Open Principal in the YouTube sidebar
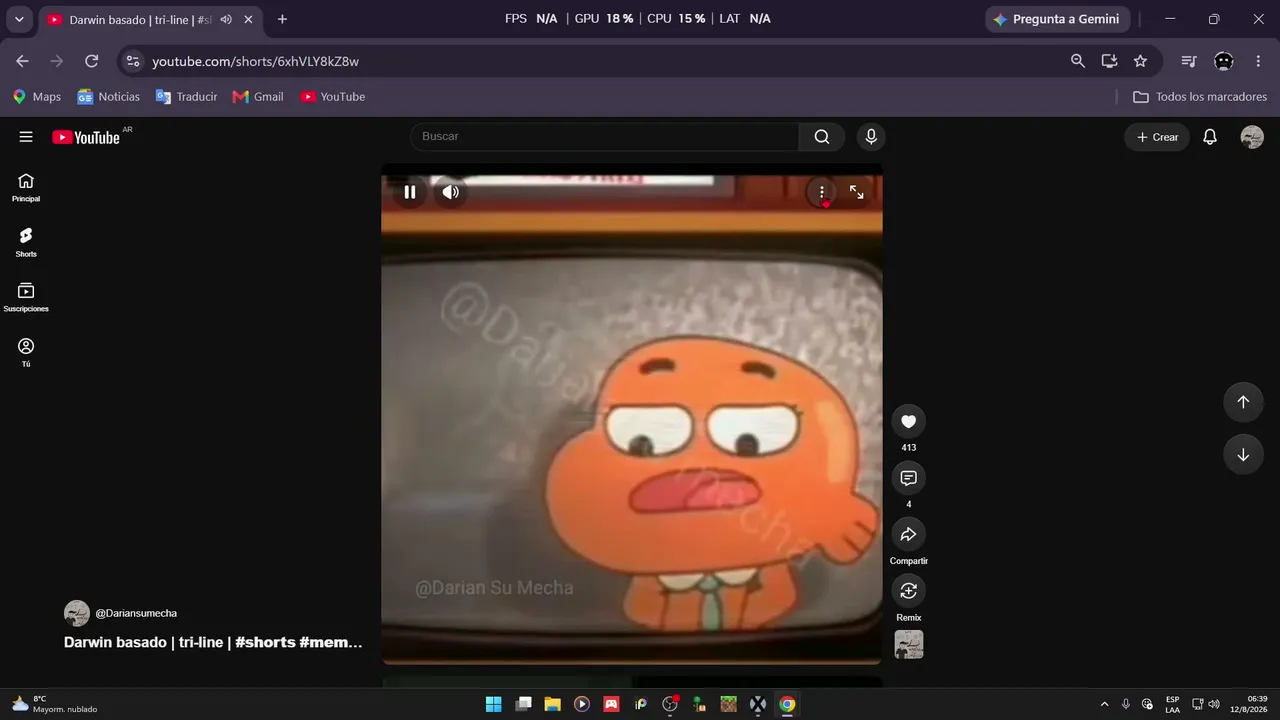 (26, 187)
